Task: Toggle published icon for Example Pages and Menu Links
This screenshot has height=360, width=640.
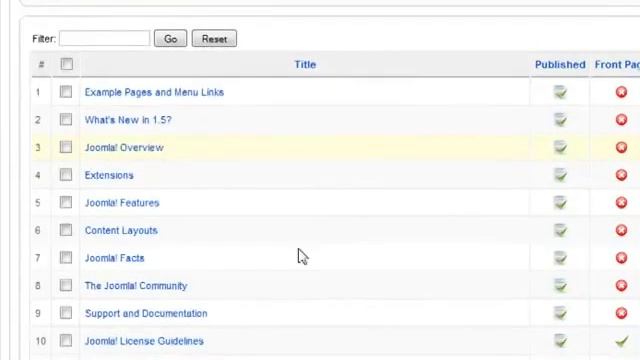Action: [560, 92]
